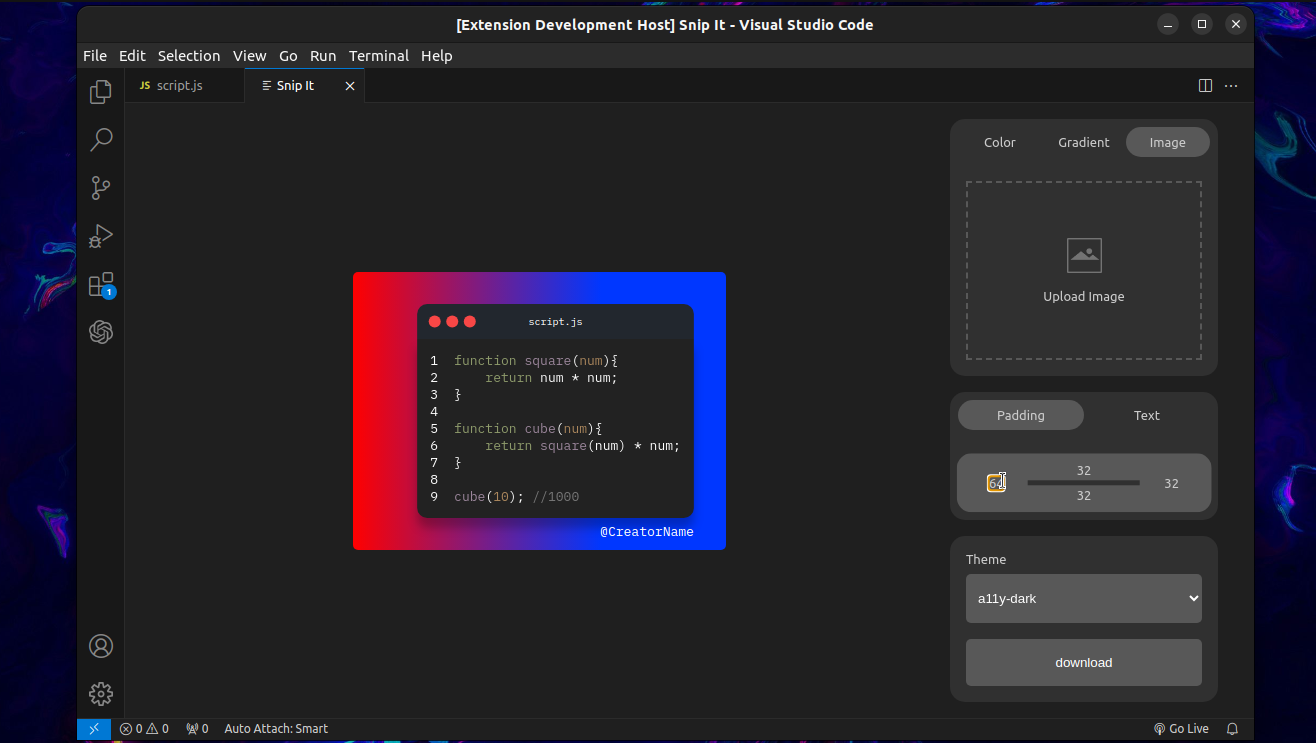Click the red close dot in snippet window
Image resolution: width=1316 pixels, height=743 pixels.
point(435,321)
